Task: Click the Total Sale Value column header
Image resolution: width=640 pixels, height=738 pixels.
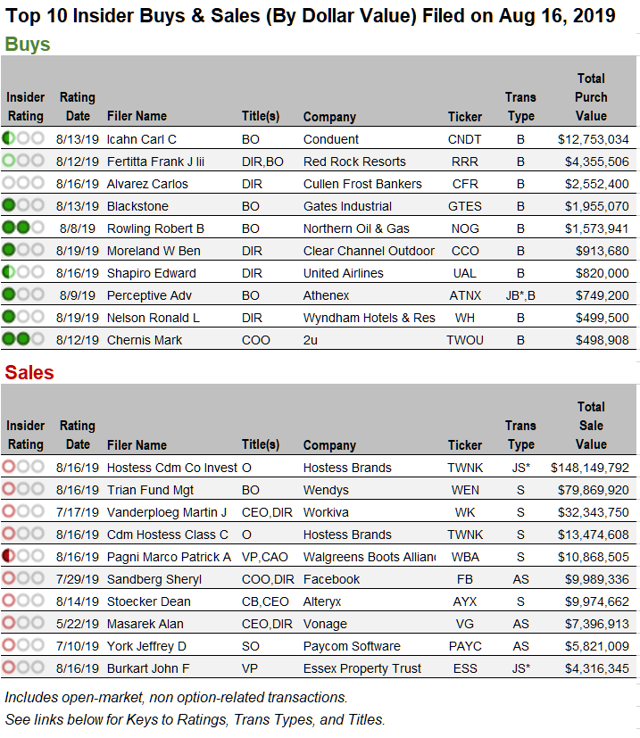Action: point(591,426)
